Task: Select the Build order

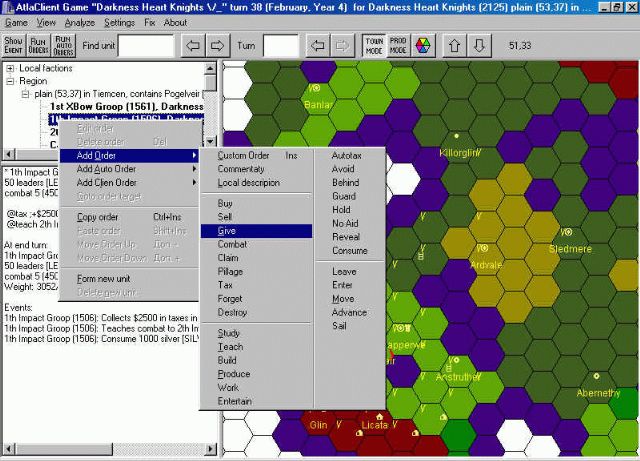Action: (257, 360)
